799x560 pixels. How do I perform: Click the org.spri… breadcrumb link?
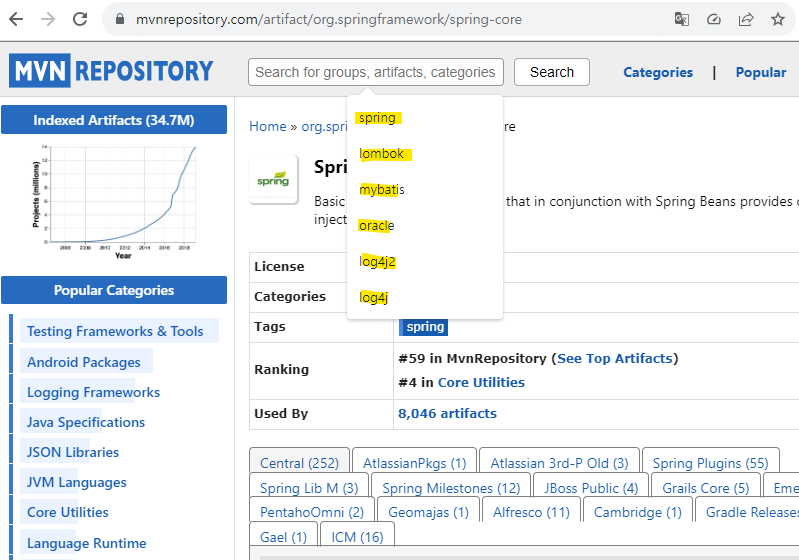(x=324, y=126)
